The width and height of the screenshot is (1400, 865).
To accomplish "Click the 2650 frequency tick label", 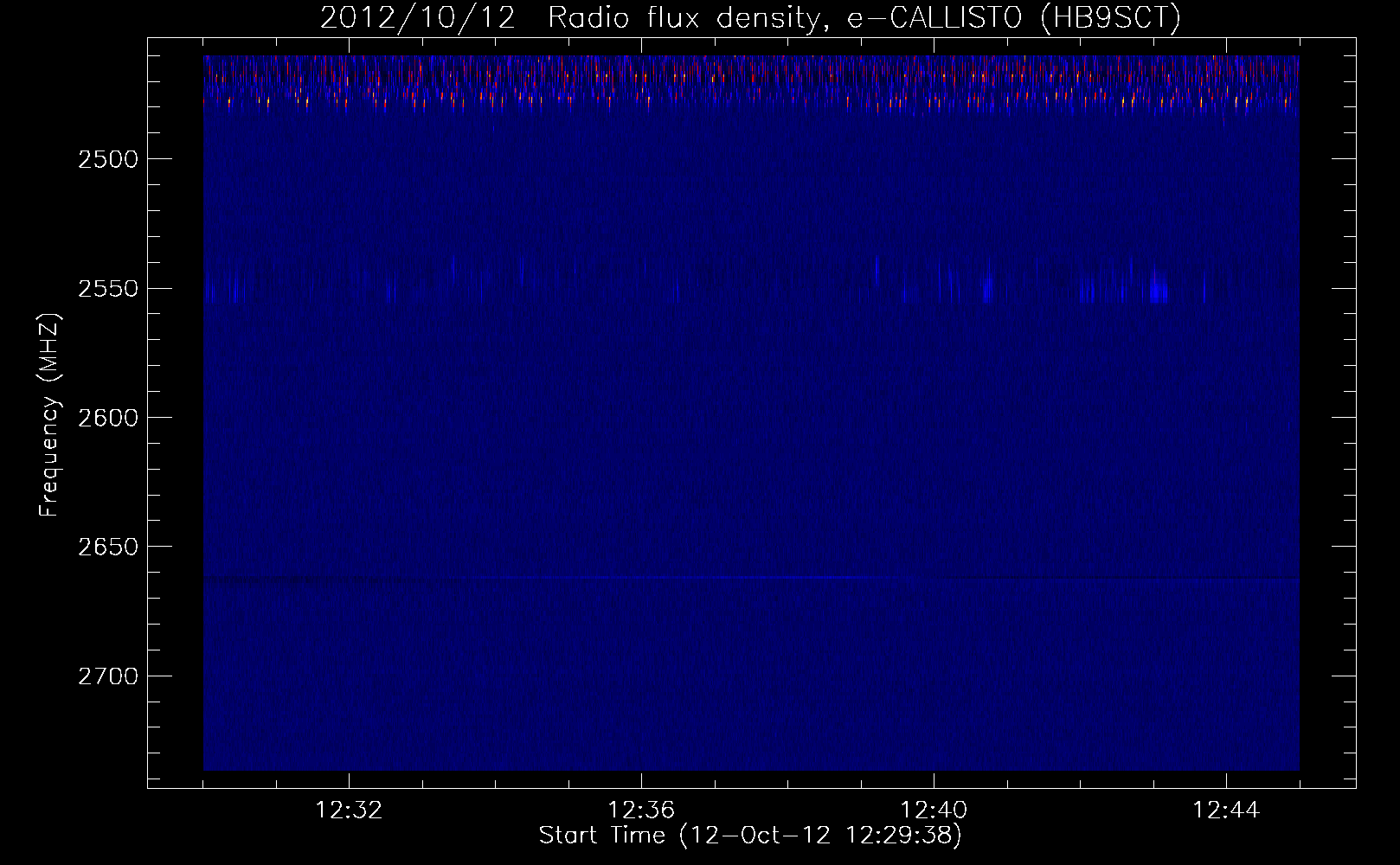I will coord(107,547).
